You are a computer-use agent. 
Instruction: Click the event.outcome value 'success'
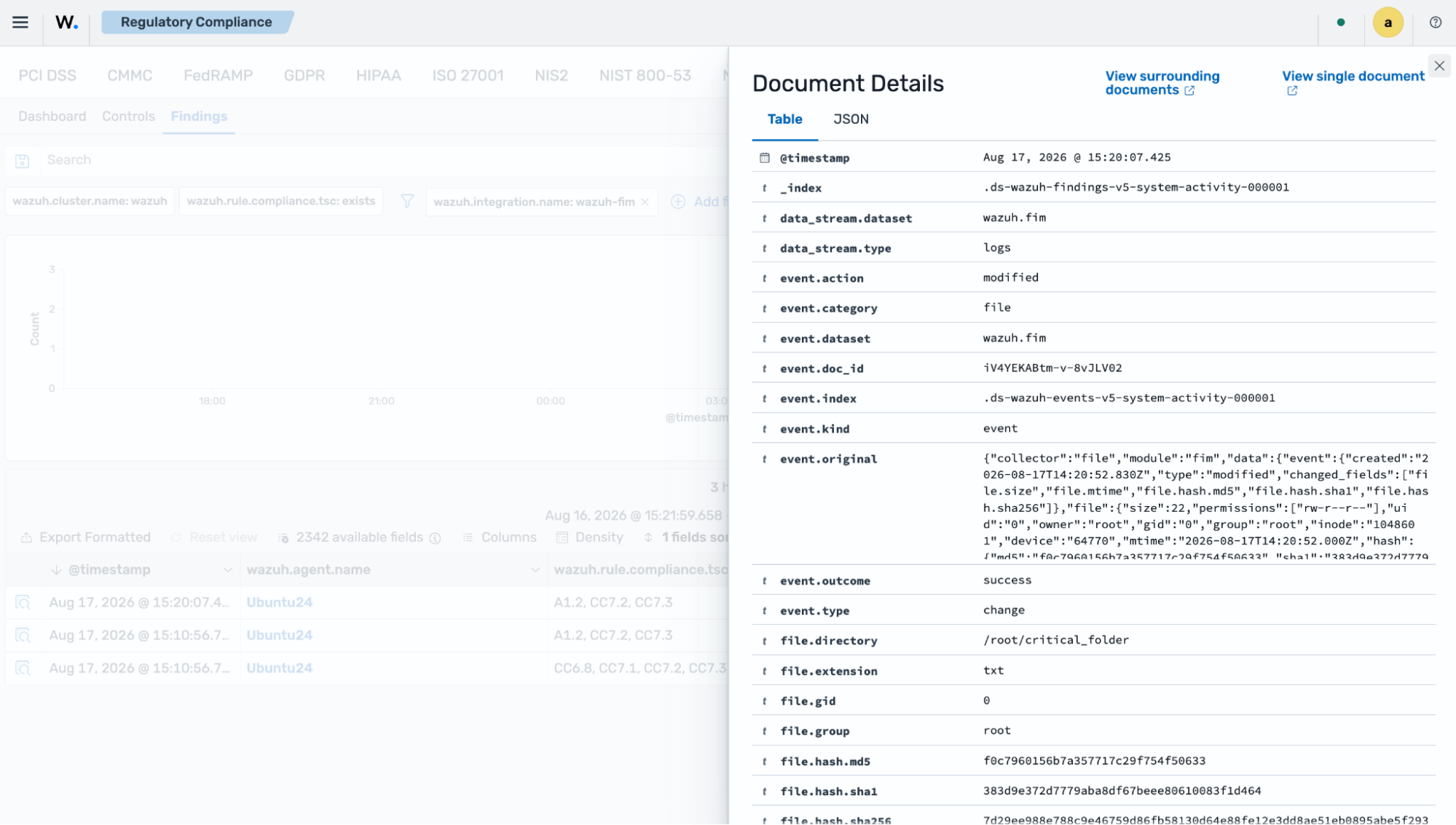coord(1007,580)
